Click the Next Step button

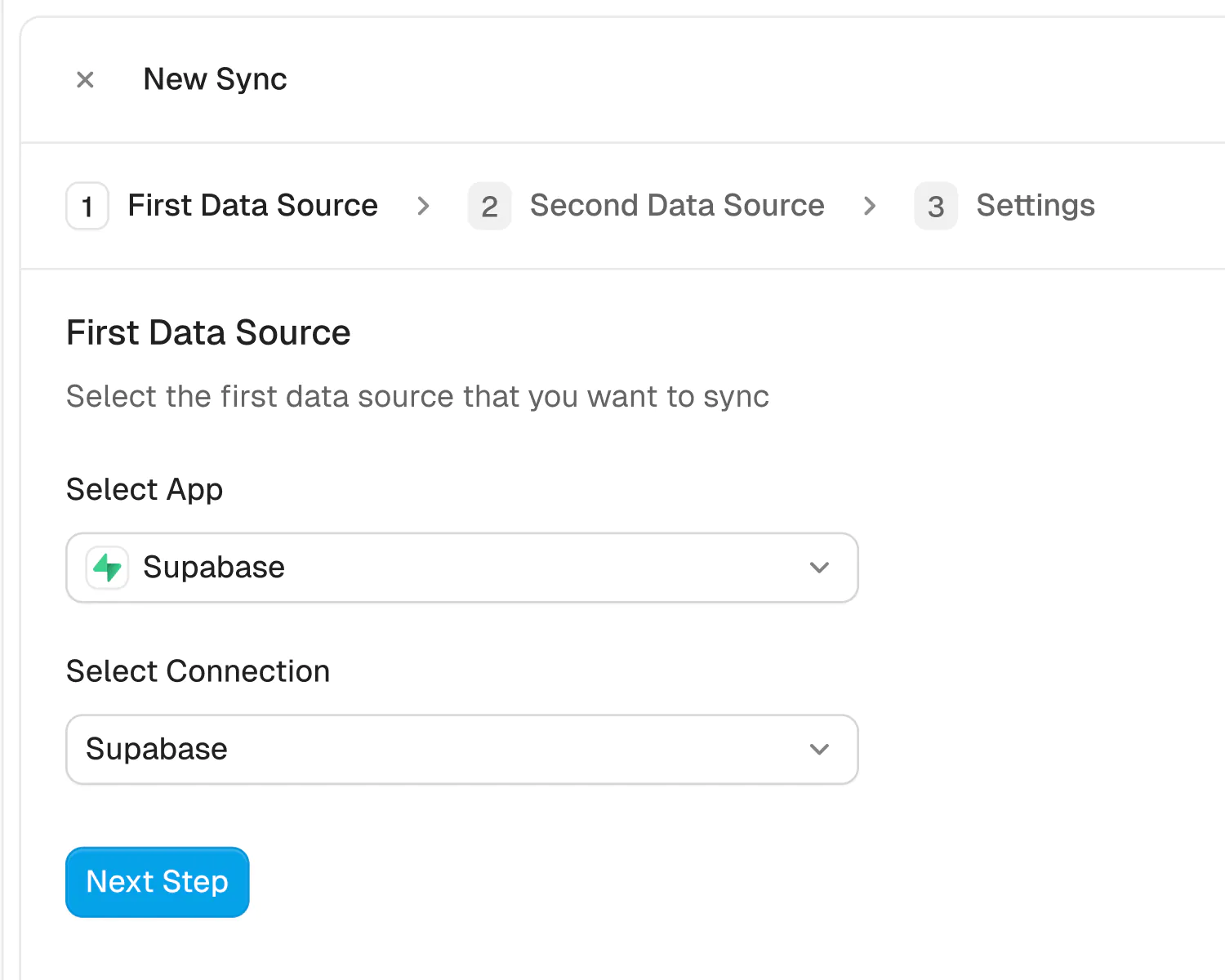(x=158, y=882)
